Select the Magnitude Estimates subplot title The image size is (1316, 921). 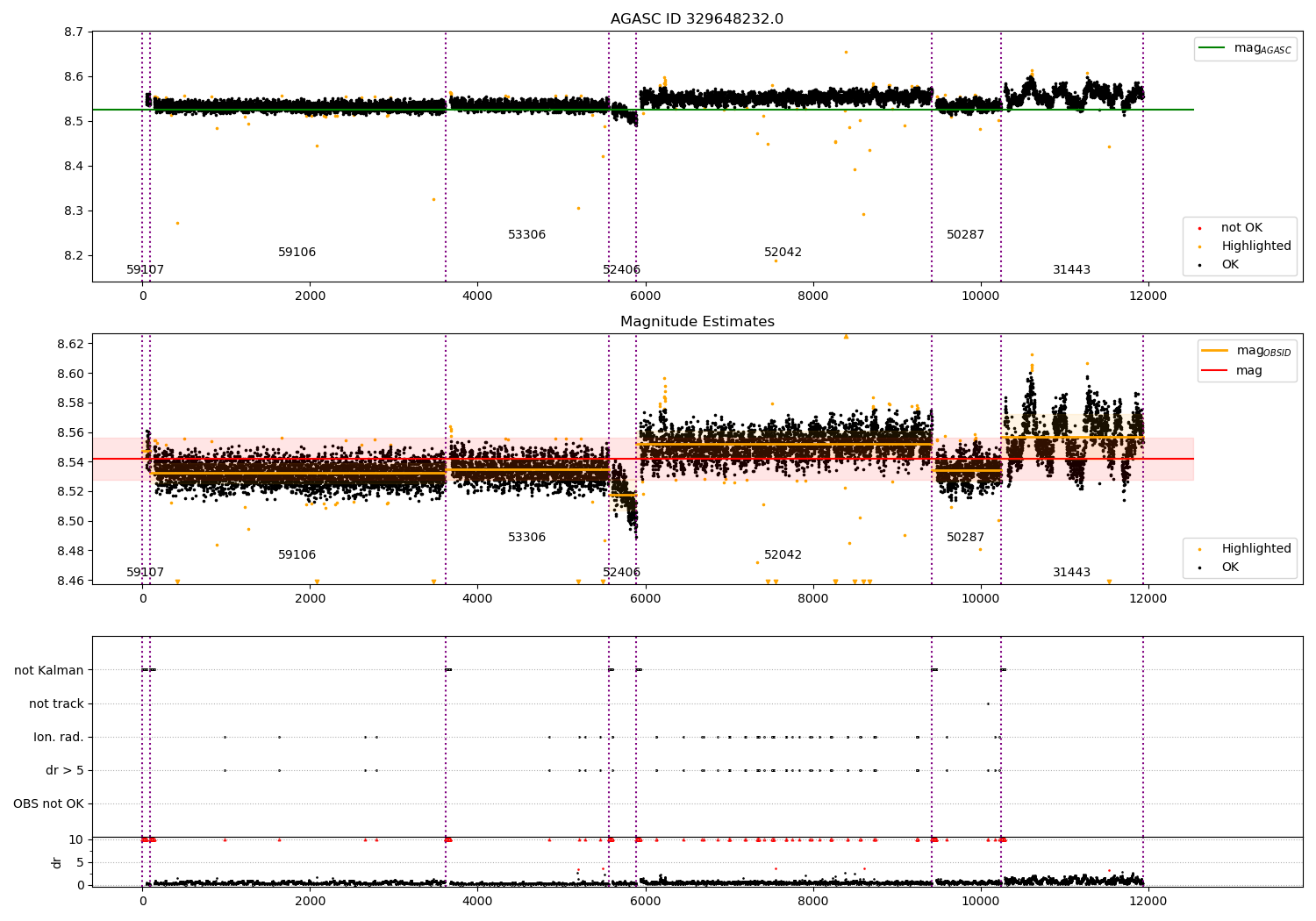[x=697, y=322]
